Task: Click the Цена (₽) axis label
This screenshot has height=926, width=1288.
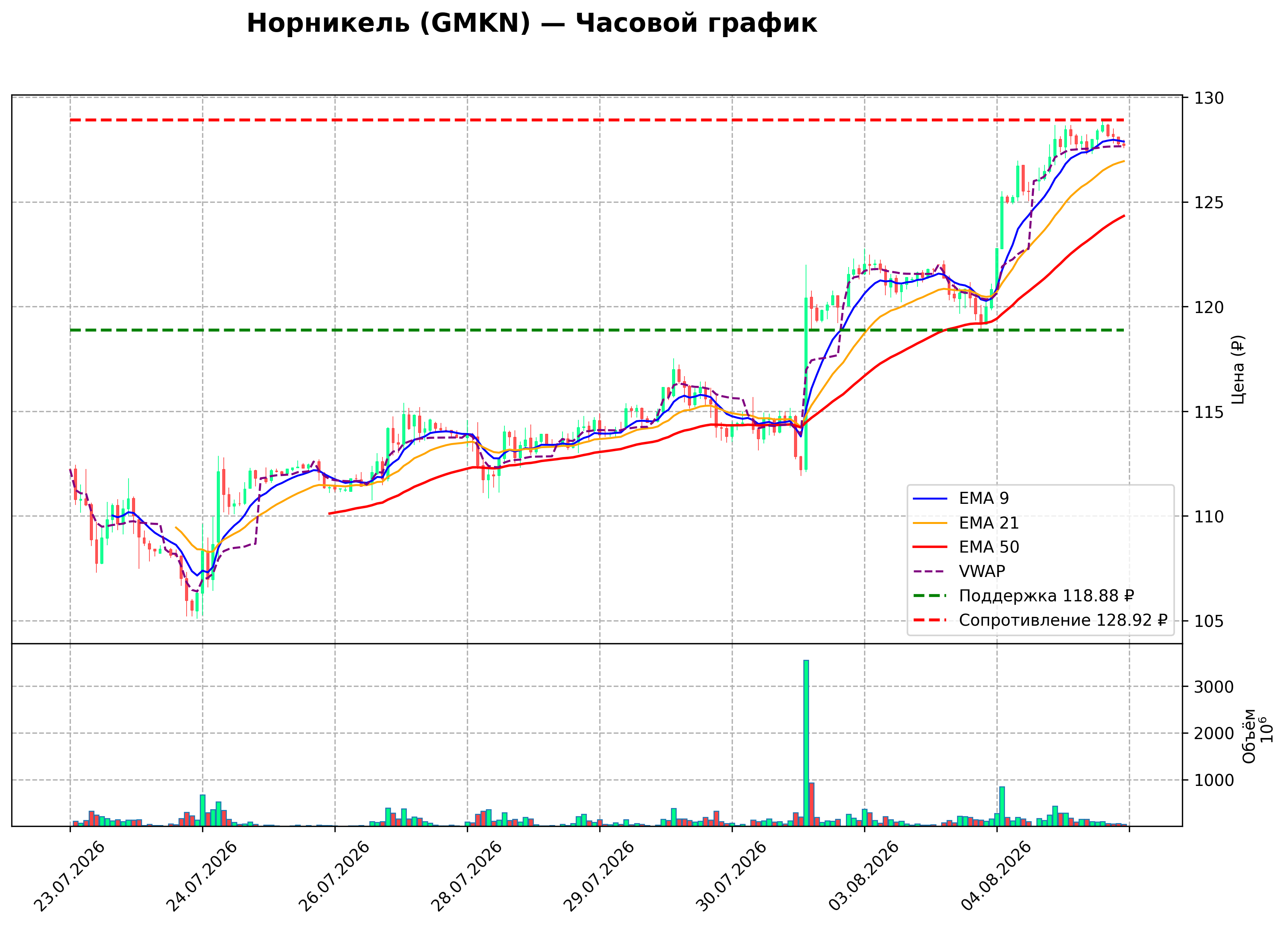Action: pos(1238,369)
